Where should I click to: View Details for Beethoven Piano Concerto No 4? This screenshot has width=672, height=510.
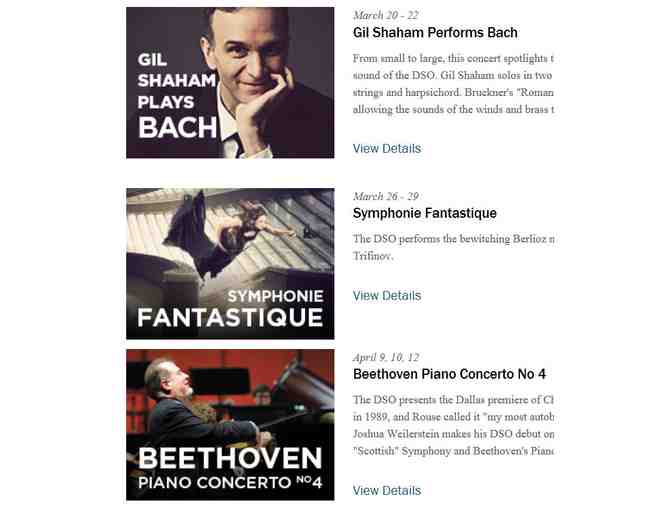pyautogui.click(x=386, y=491)
